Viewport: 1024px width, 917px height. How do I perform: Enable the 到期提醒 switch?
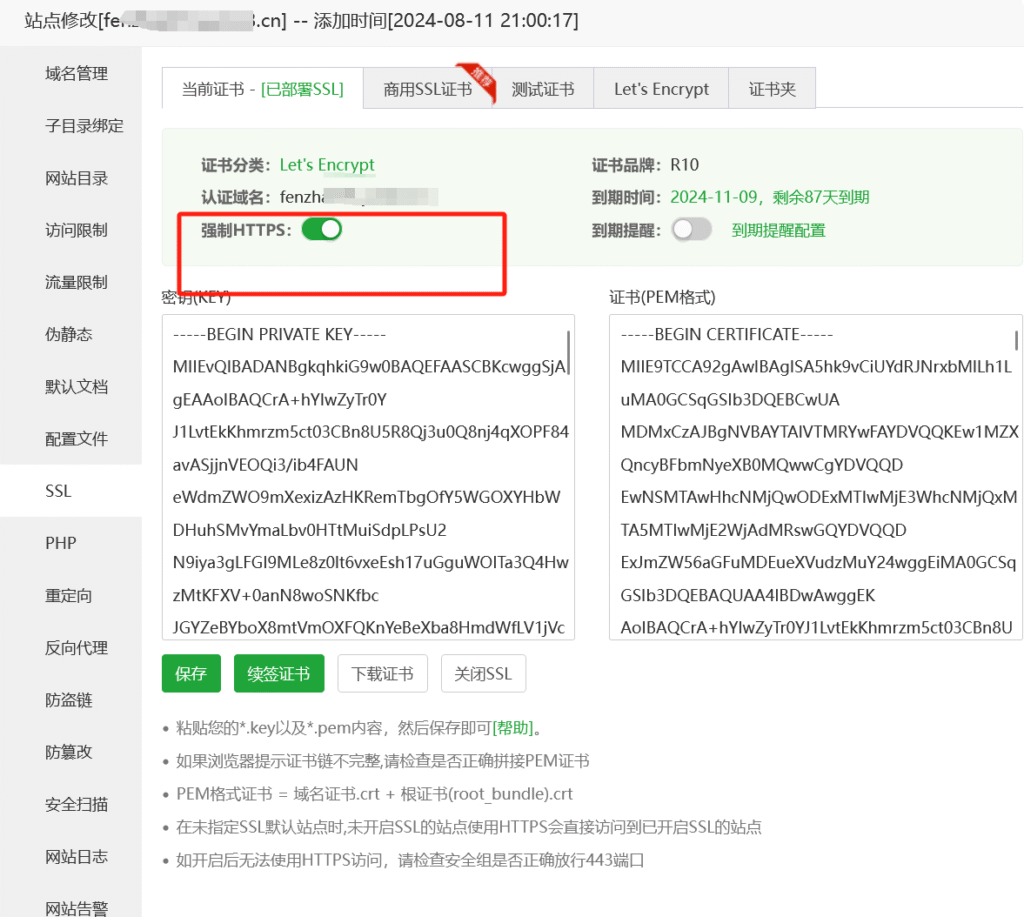point(691,229)
